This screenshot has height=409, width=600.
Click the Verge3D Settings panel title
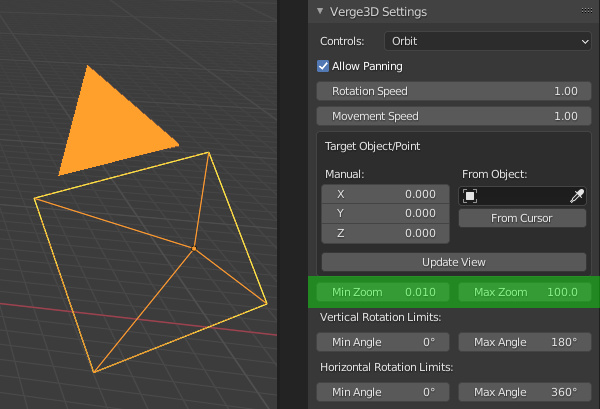(x=378, y=12)
